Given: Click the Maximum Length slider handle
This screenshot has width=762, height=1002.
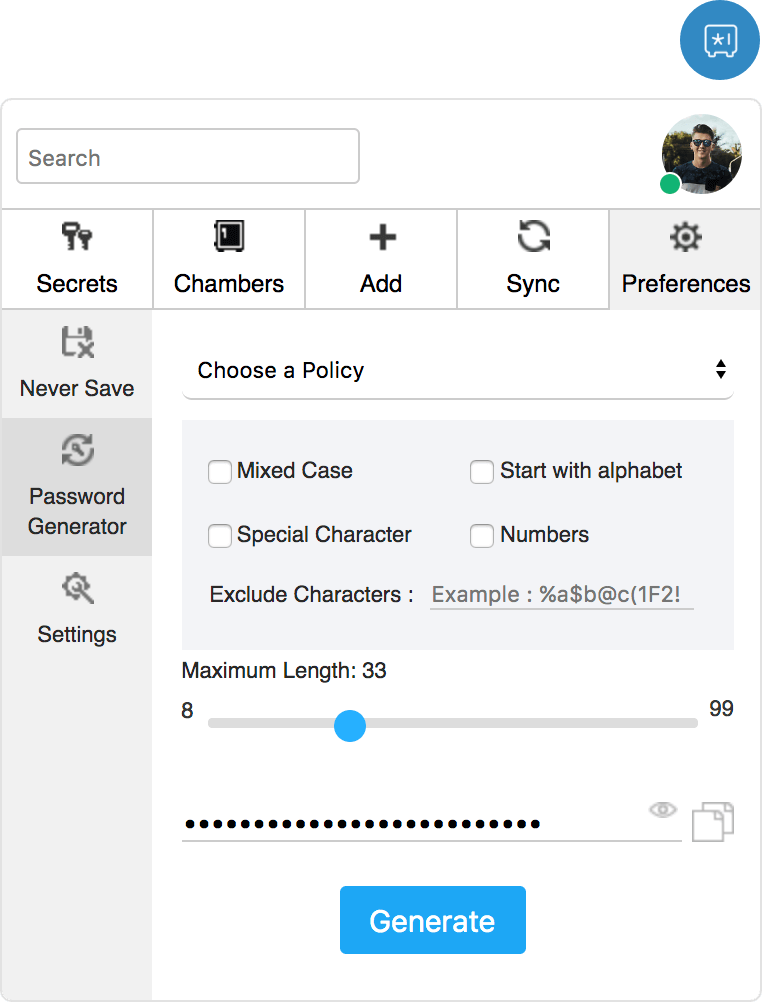Looking at the screenshot, I should point(350,725).
